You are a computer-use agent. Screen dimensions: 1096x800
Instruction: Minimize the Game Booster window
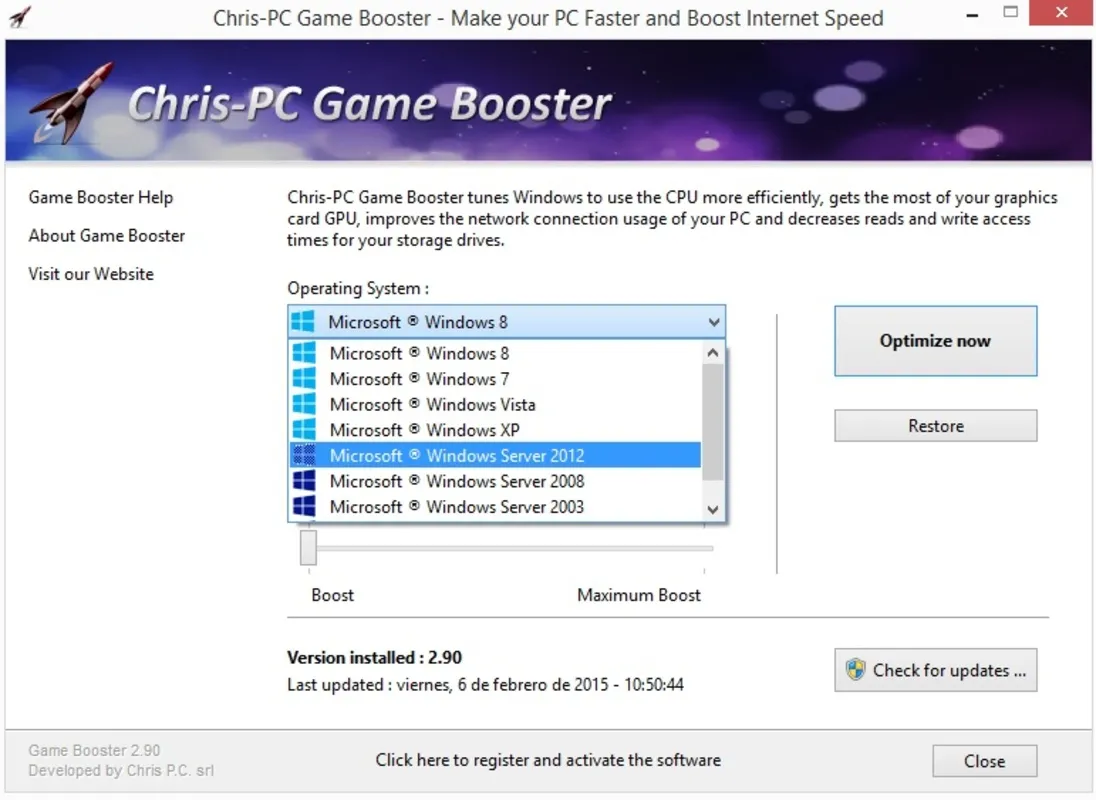[972, 14]
